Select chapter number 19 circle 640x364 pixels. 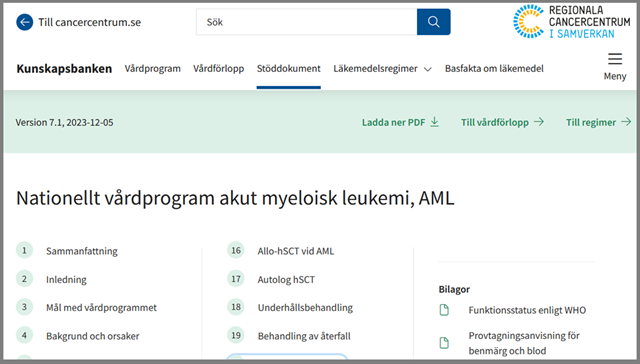click(236, 335)
